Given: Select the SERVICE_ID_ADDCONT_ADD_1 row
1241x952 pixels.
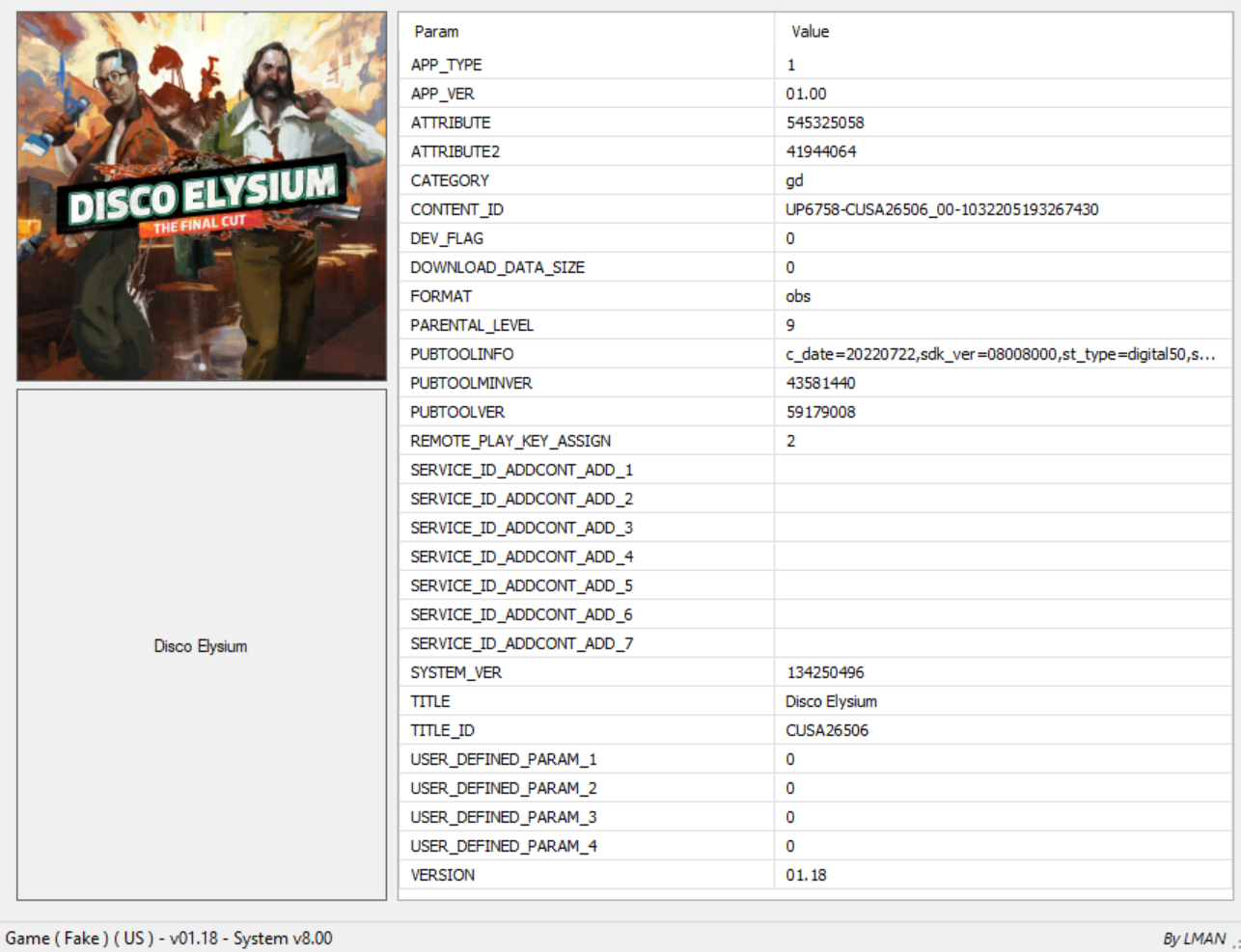Looking at the screenshot, I should [x=816, y=470].
